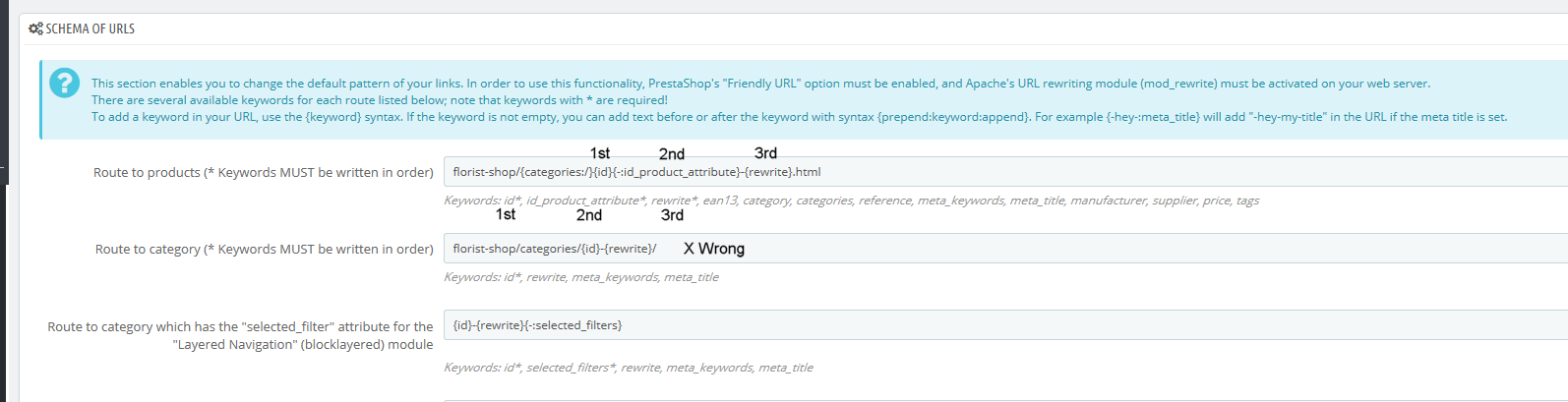Click the X Wrong annotation text
1568x402 pixels.
pos(714,249)
